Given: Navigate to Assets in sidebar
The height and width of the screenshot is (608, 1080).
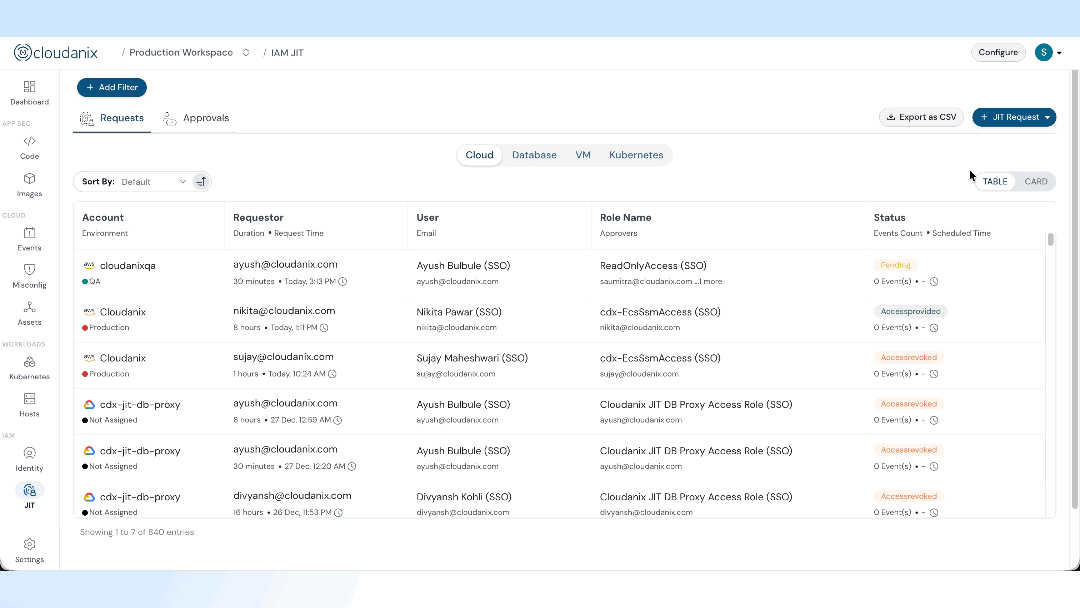Looking at the screenshot, I should pos(29,312).
